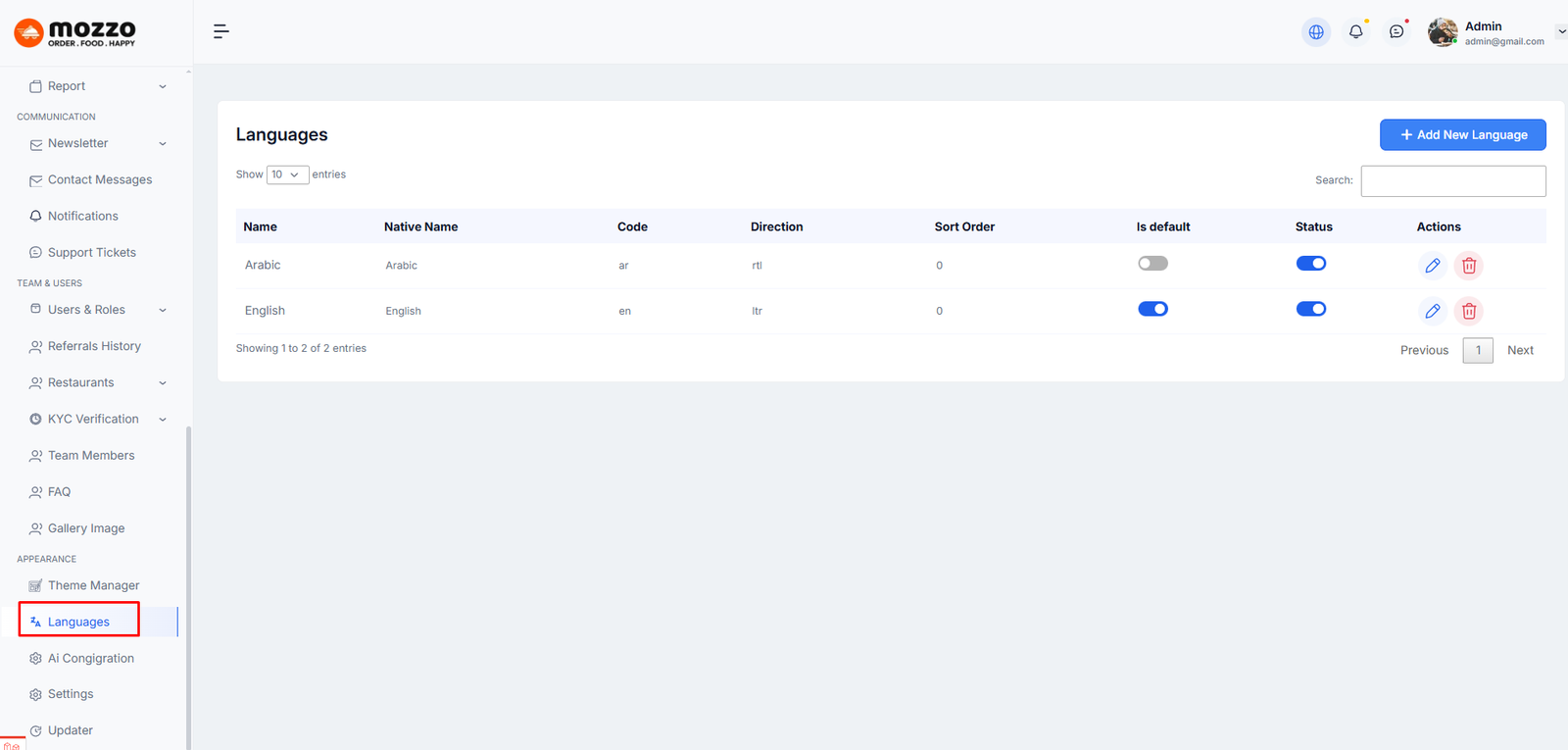This screenshot has width=1568, height=750.
Task: Click the Add New Language button
Action: click(1462, 135)
